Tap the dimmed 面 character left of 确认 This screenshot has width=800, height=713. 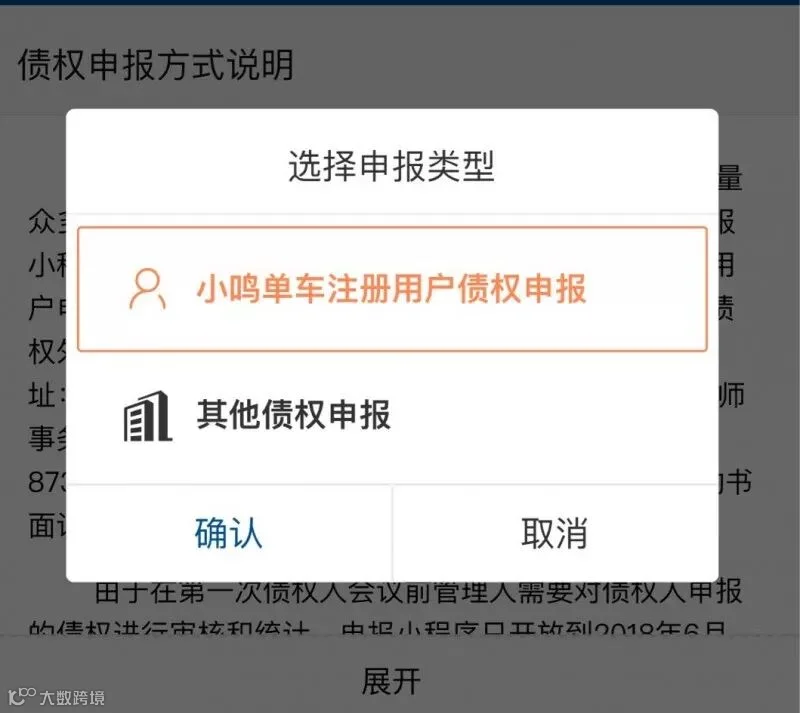pos(42,526)
